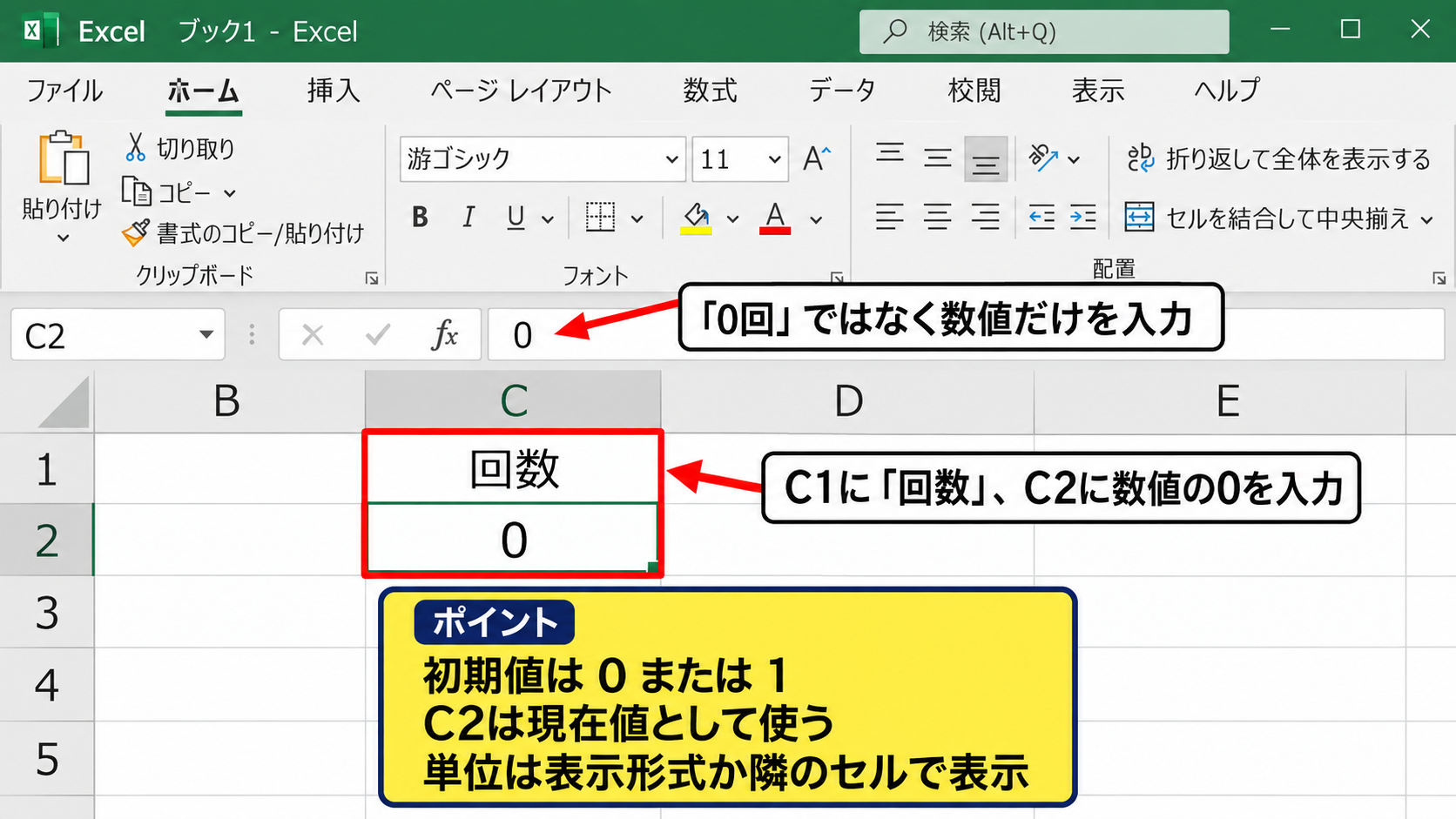The height and width of the screenshot is (819, 1456).
Task: Open the 表示 tab
Action: pos(1098,91)
